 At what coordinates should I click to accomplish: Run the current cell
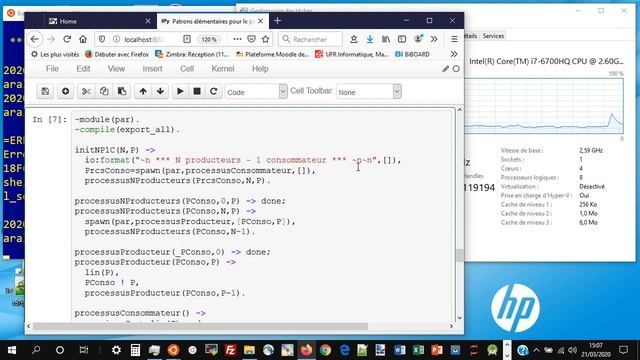(x=180, y=91)
